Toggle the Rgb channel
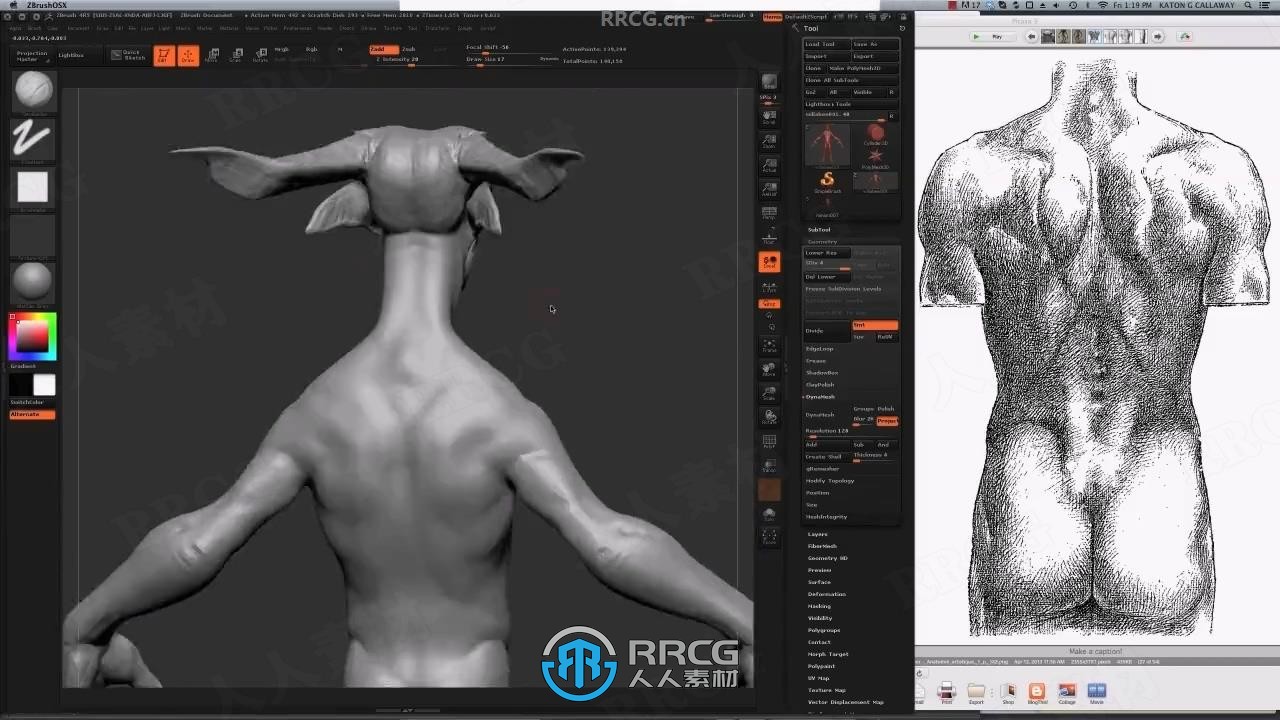 (312, 49)
